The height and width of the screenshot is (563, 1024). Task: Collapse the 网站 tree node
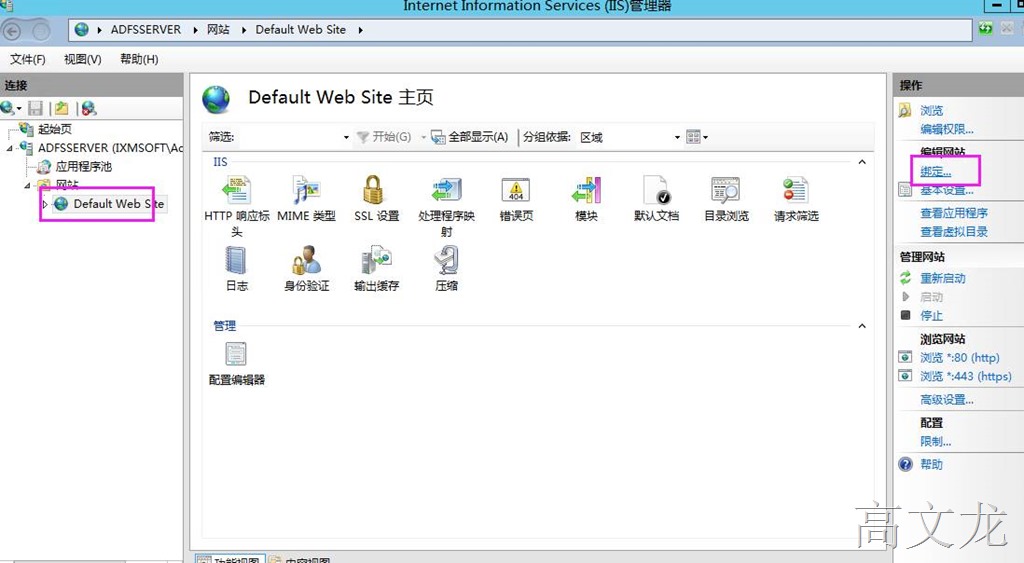[x=27, y=185]
